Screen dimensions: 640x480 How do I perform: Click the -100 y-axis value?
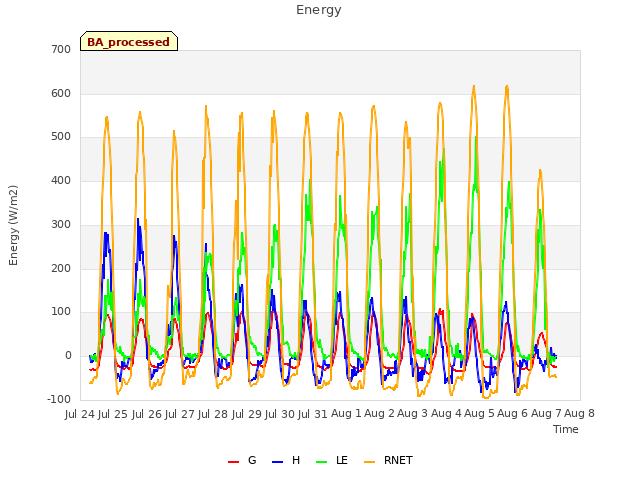click(x=59, y=399)
